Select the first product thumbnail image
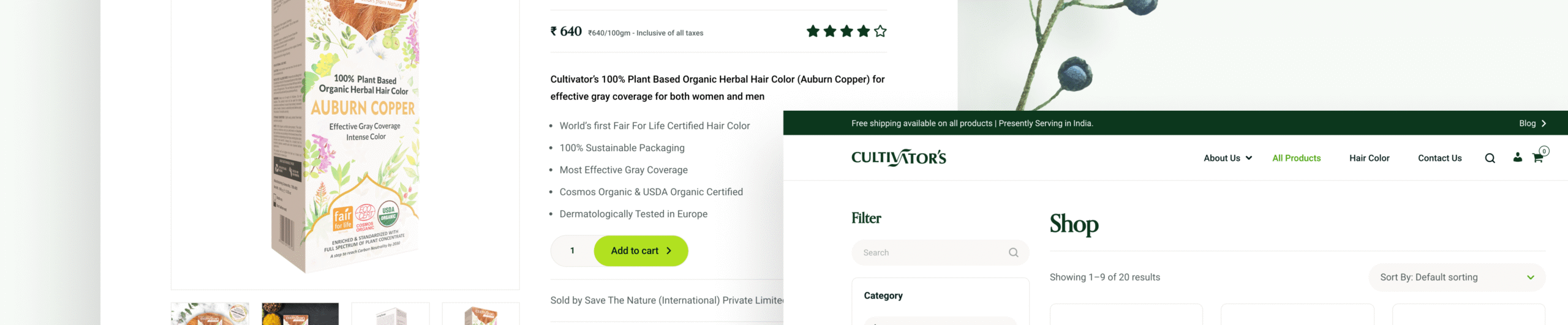The height and width of the screenshot is (325, 1568). 210,314
